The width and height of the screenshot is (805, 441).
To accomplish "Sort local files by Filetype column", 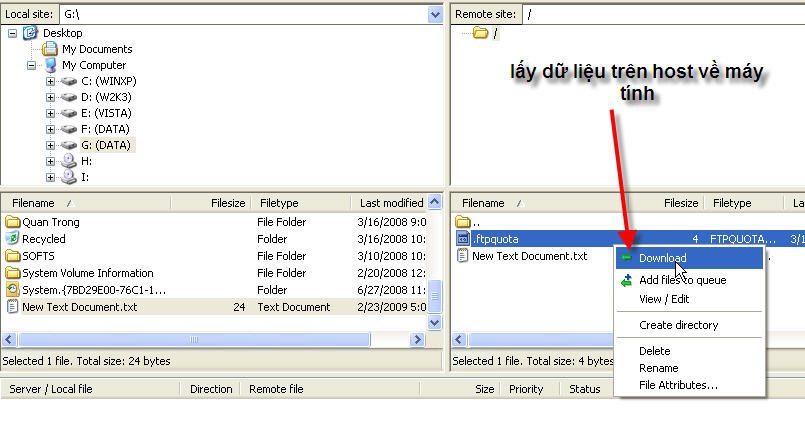I will point(301,203).
